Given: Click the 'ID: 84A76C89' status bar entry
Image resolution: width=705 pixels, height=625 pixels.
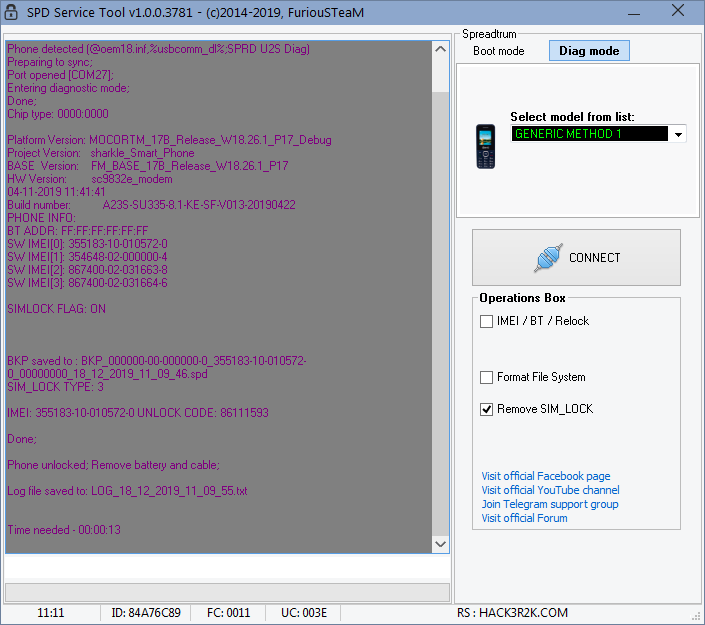Looking at the screenshot, I should pyautogui.click(x=146, y=613).
